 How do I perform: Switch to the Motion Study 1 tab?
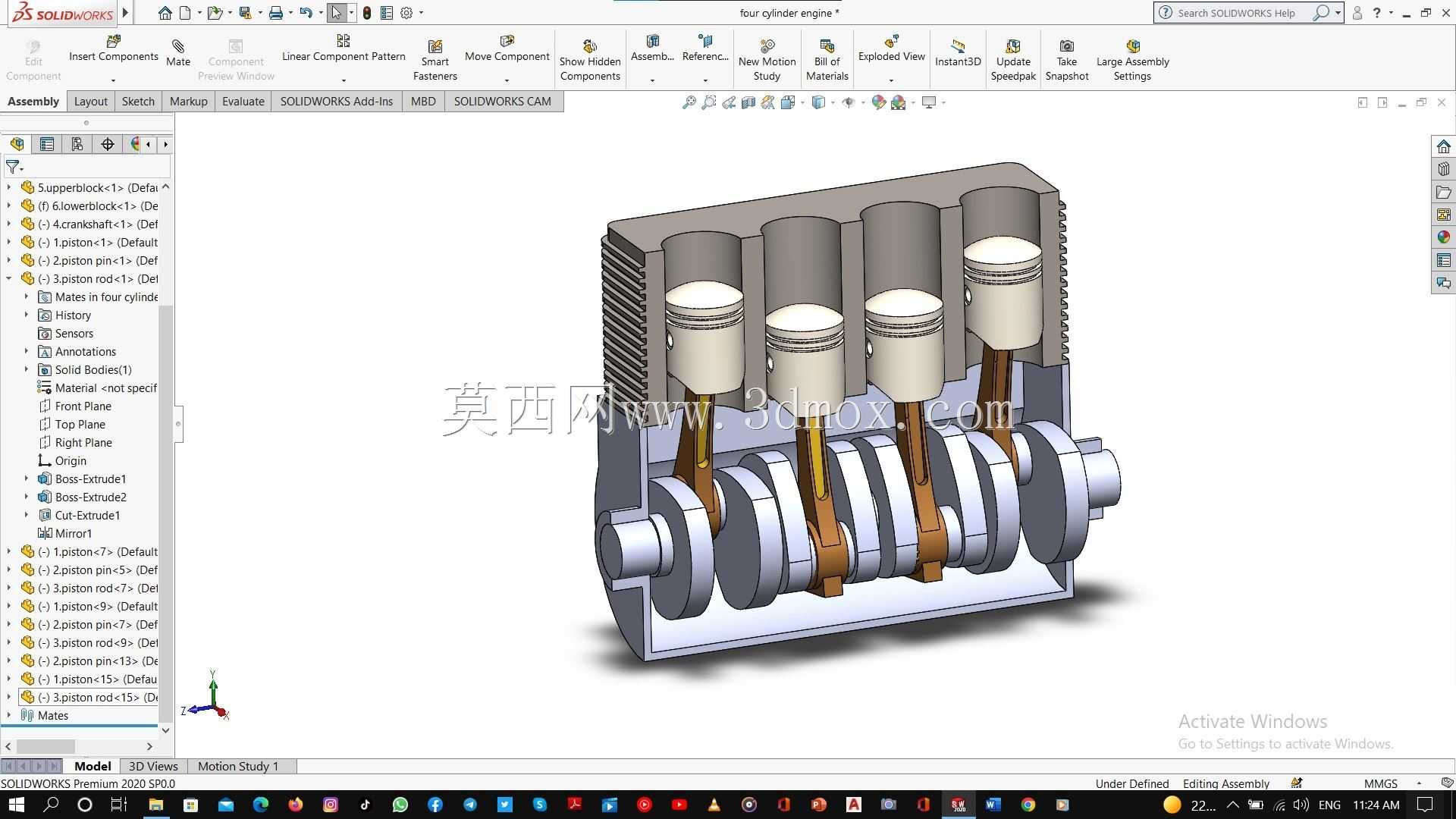click(x=238, y=766)
